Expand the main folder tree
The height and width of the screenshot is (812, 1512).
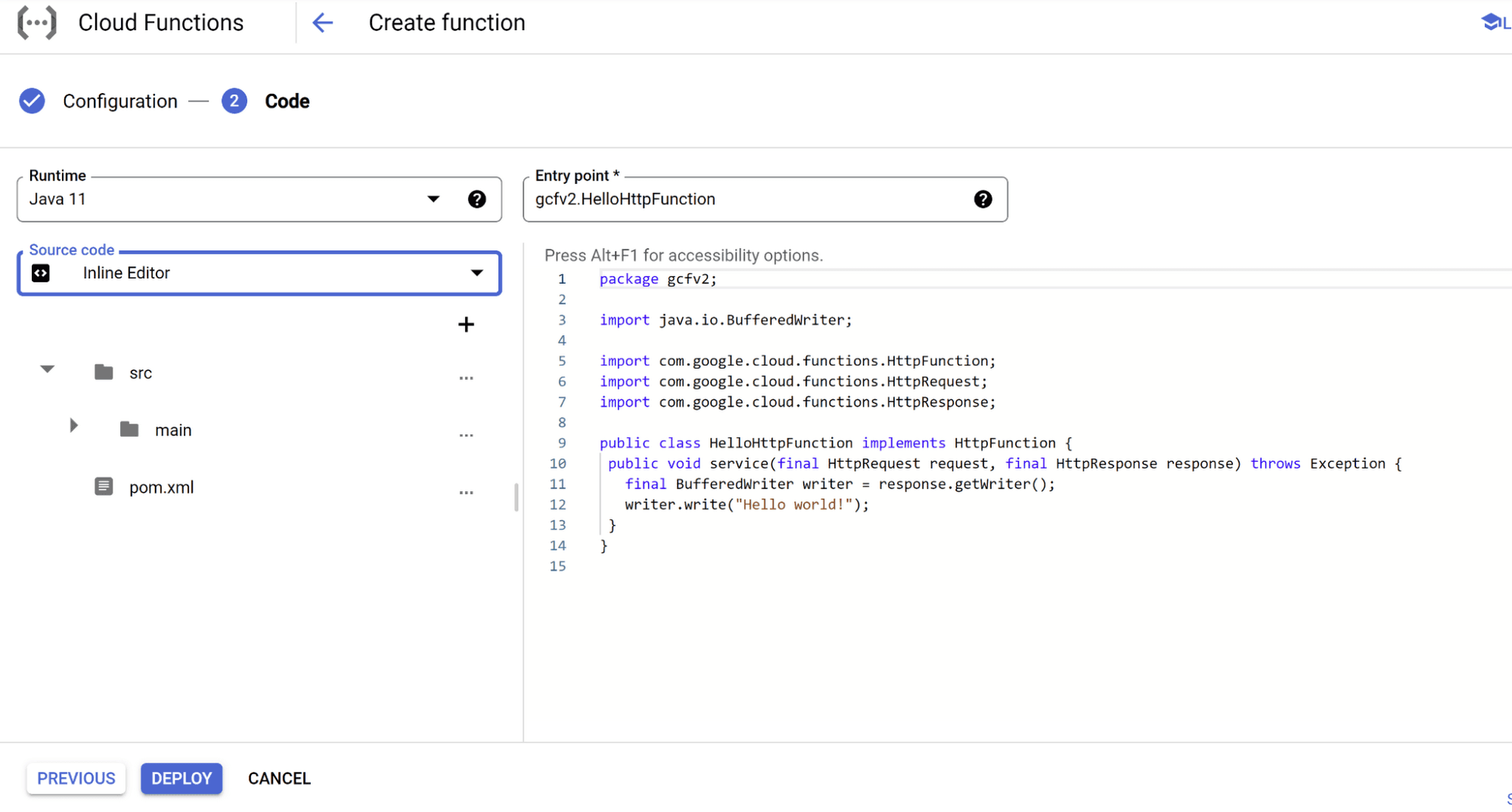(x=73, y=426)
